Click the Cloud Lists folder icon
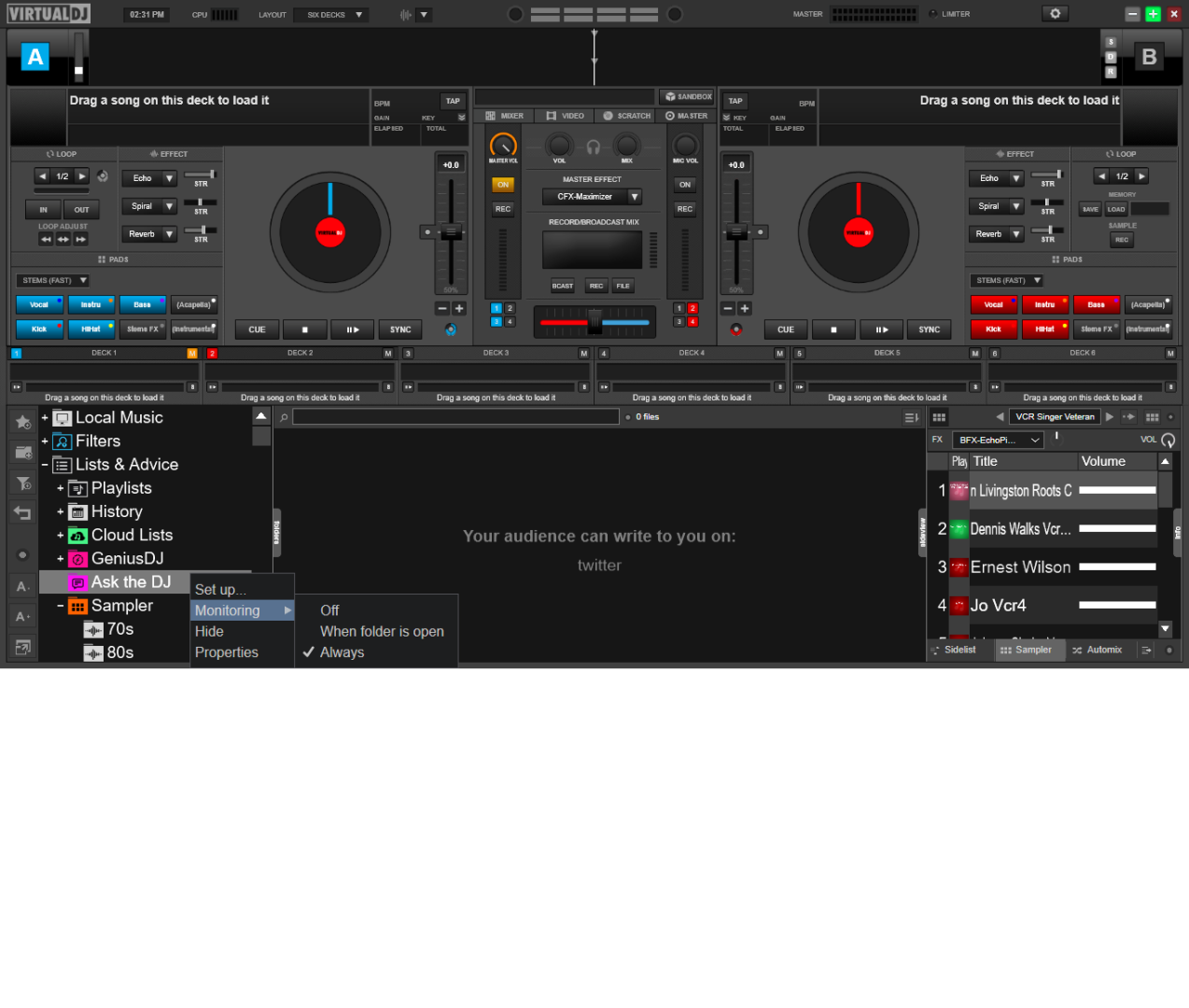 coord(78,536)
